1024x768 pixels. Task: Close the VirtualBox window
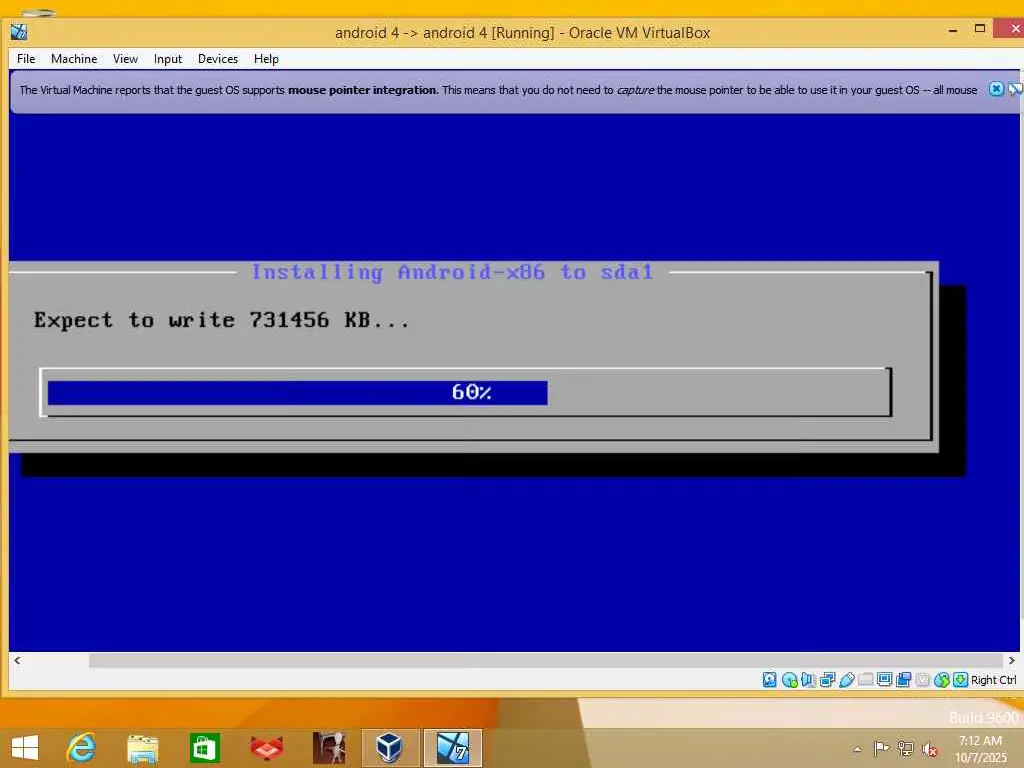pos(1011,29)
